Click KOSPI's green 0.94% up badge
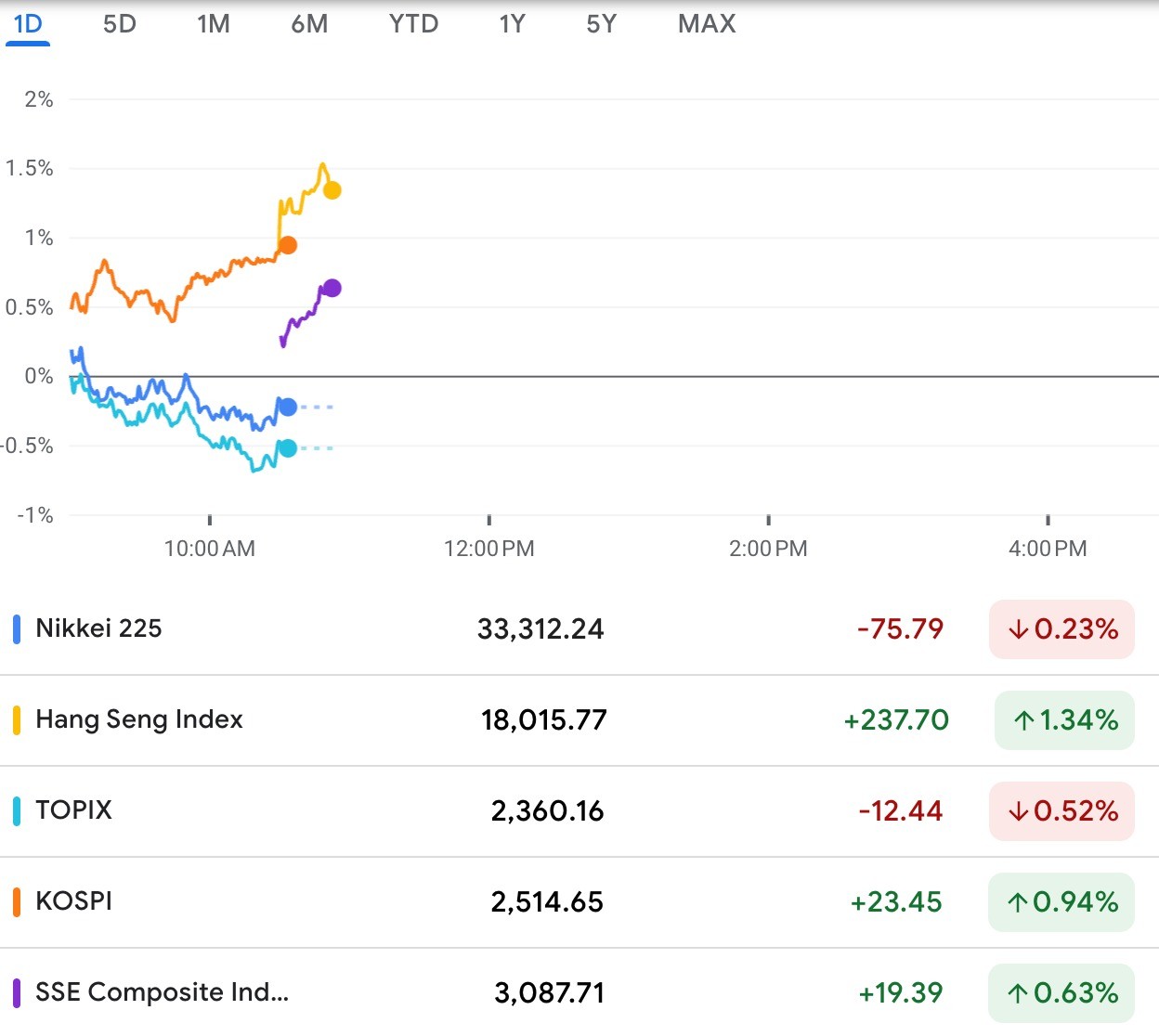Viewport: 1159px width, 1036px height. tap(1061, 902)
